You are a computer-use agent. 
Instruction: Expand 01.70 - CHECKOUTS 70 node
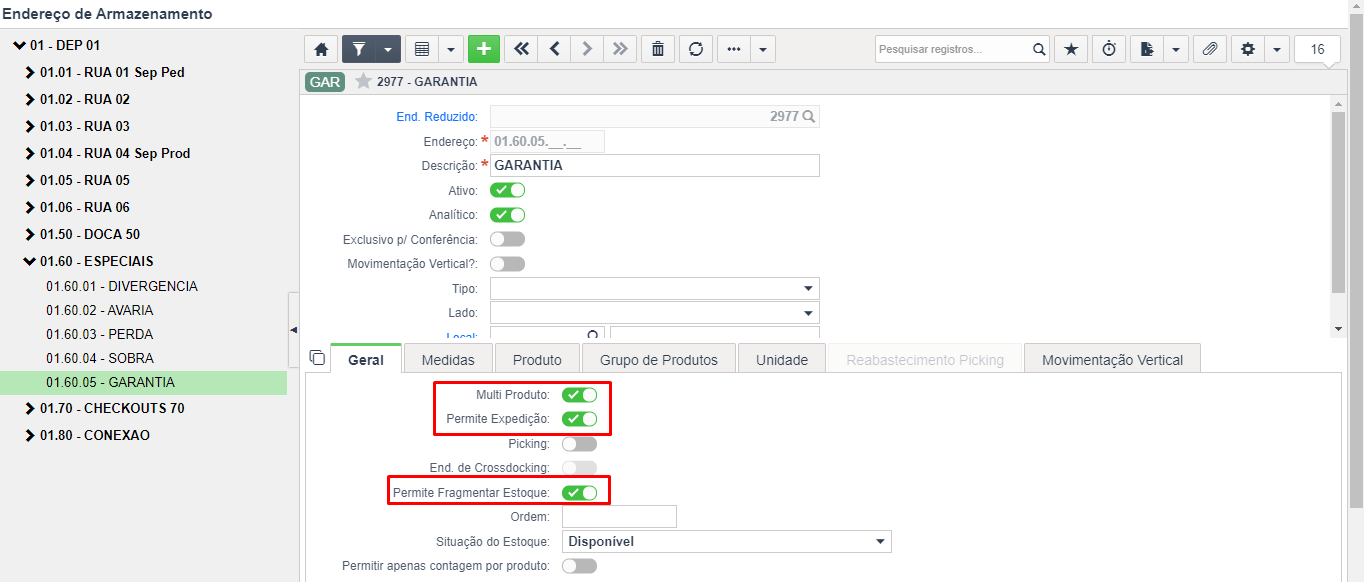pyautogui.click(x=30, y=408)
